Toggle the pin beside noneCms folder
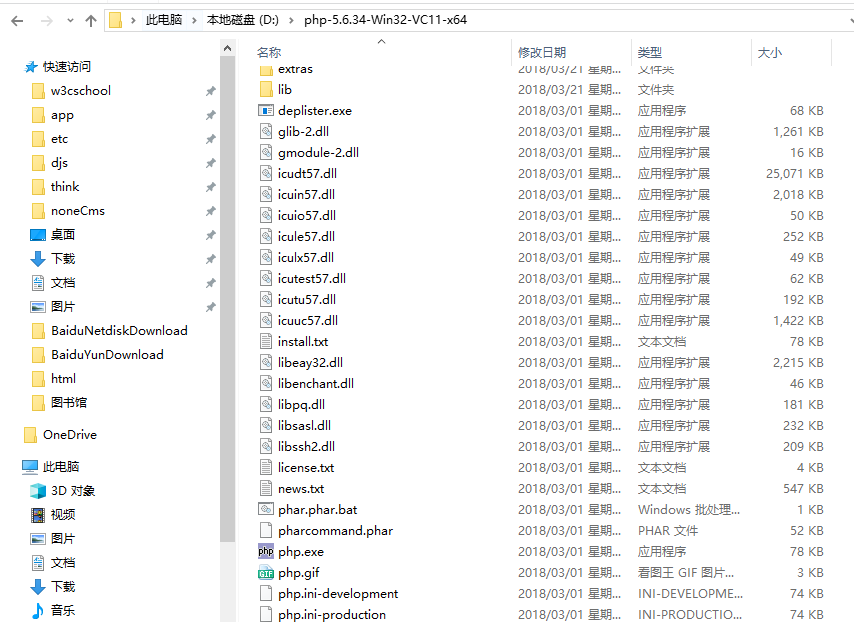This screenshot has width=854, height=622. pos(211,211)
